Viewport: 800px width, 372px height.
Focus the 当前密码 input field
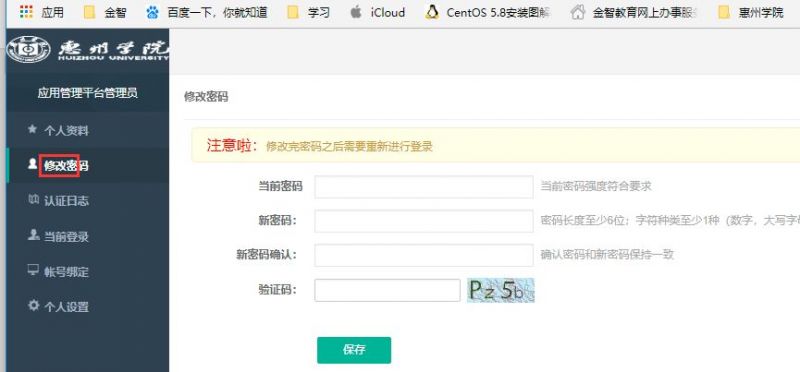click(424, 187)
